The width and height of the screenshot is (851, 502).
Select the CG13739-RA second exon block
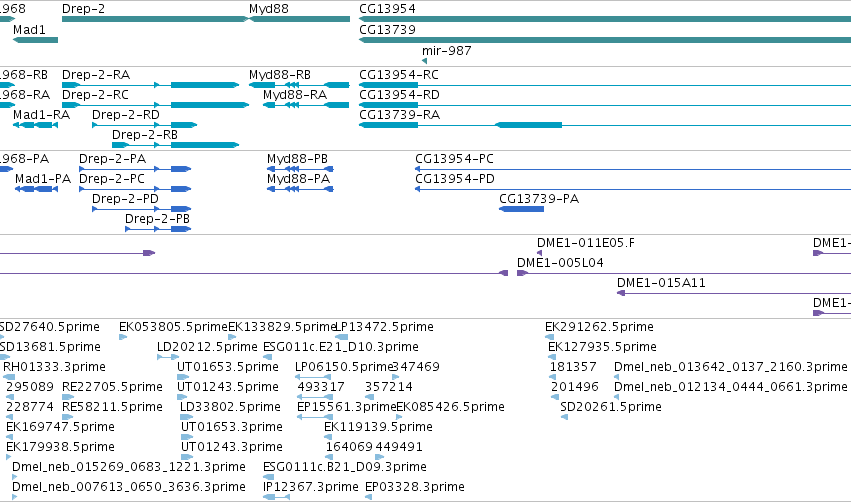529,125
